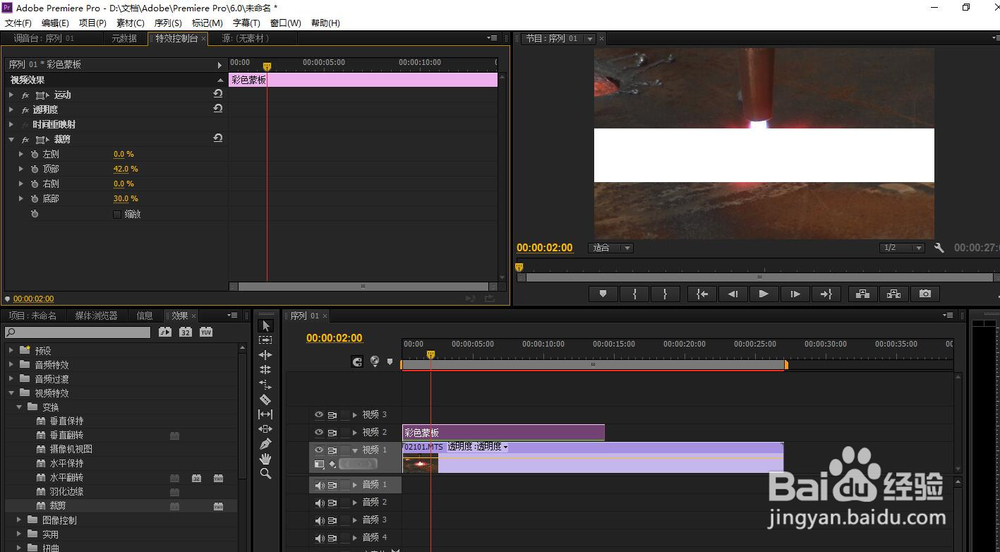This screenshot has height=552, width=1000.
Task: Click the 42.0 % 顶部 crop value
Action: (x=126, y=169)
